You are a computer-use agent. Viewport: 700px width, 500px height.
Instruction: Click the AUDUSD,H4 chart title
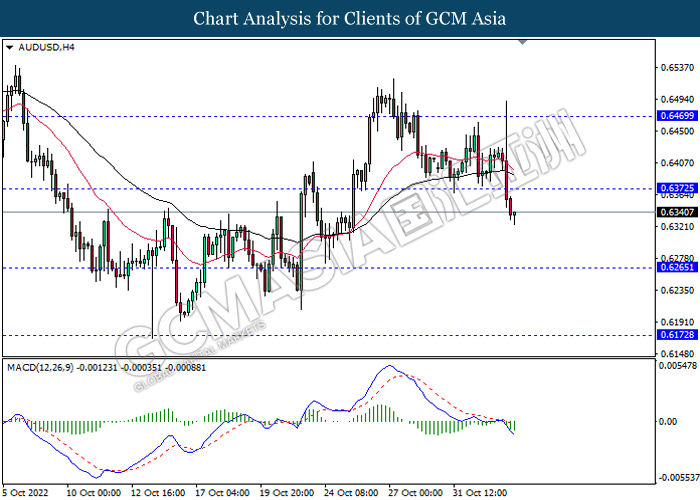click(x=46, y=47)
